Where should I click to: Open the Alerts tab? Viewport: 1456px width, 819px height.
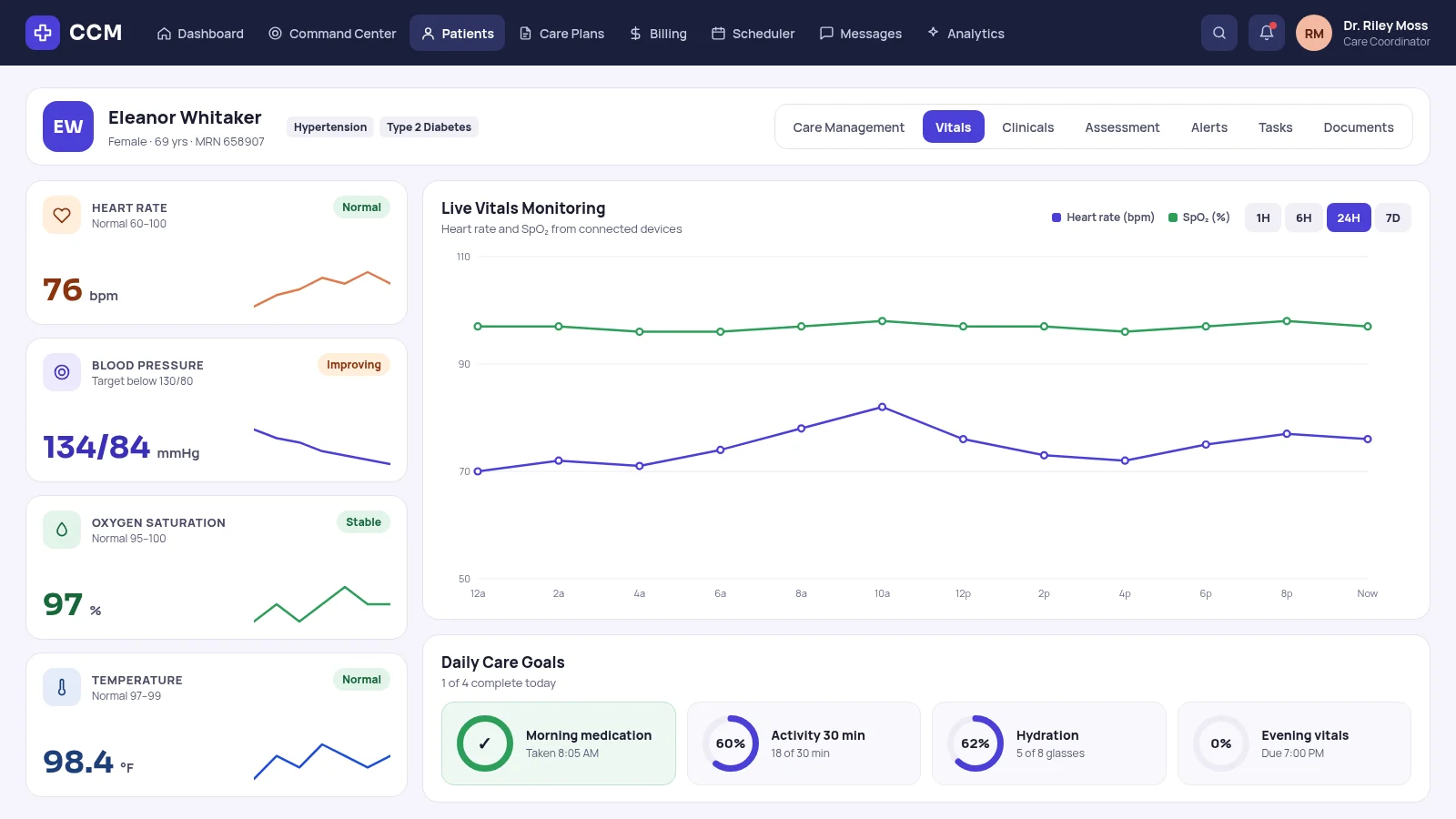click(1209, 127)
